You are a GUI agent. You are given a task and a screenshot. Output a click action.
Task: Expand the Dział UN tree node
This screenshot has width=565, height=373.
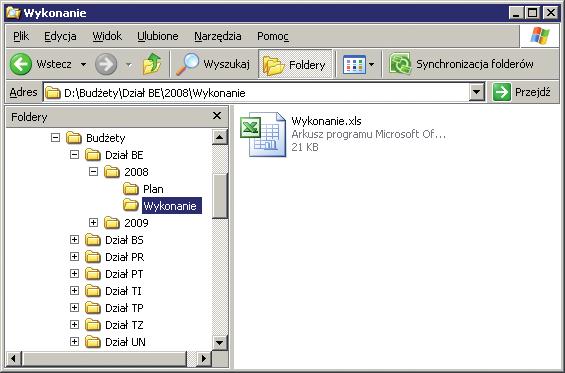pyautogui.click(x=74, y=342)
